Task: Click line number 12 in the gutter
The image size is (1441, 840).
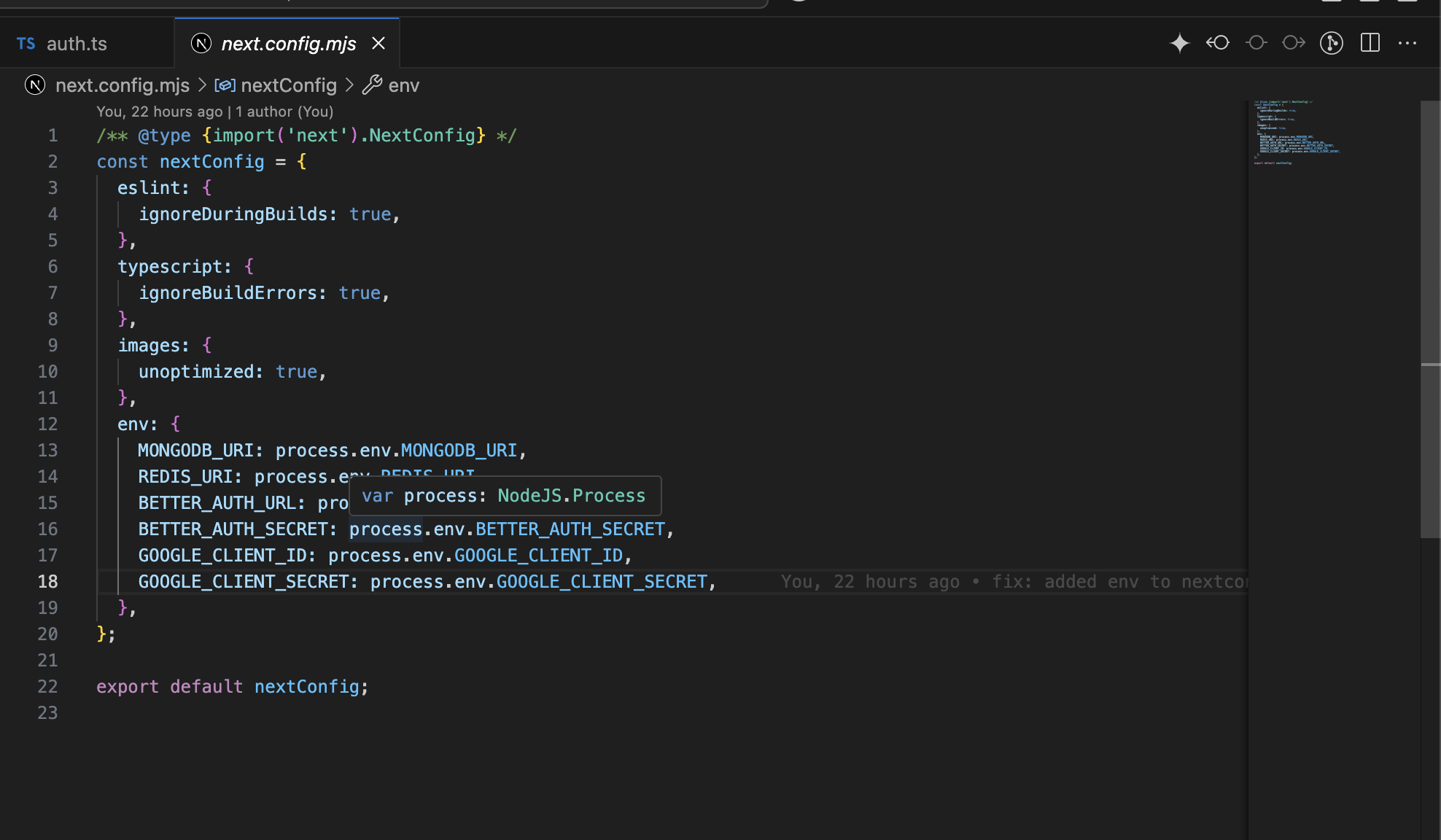Action: click(47, 424)
